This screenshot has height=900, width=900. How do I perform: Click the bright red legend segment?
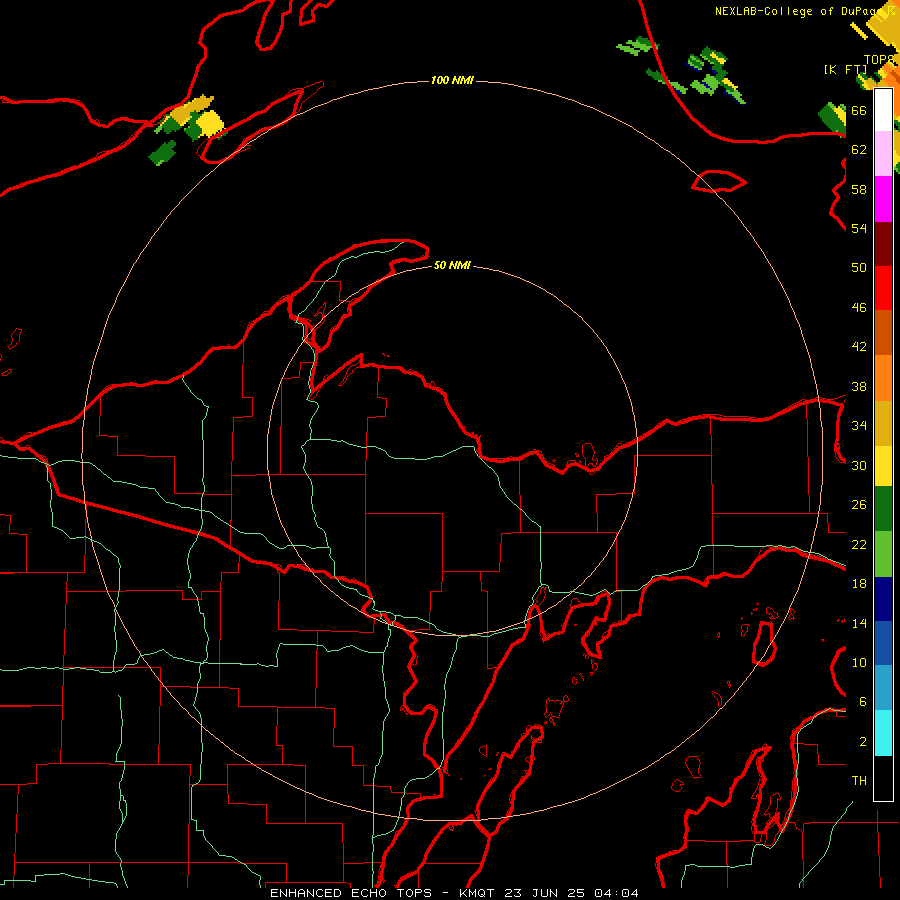(883, 288)
